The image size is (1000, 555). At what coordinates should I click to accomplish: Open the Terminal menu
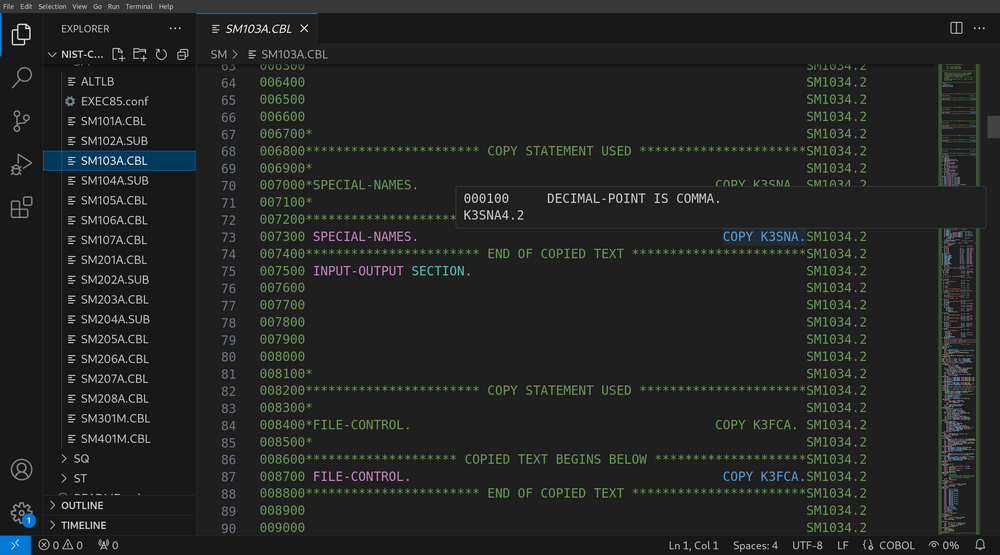click(139, 6)
